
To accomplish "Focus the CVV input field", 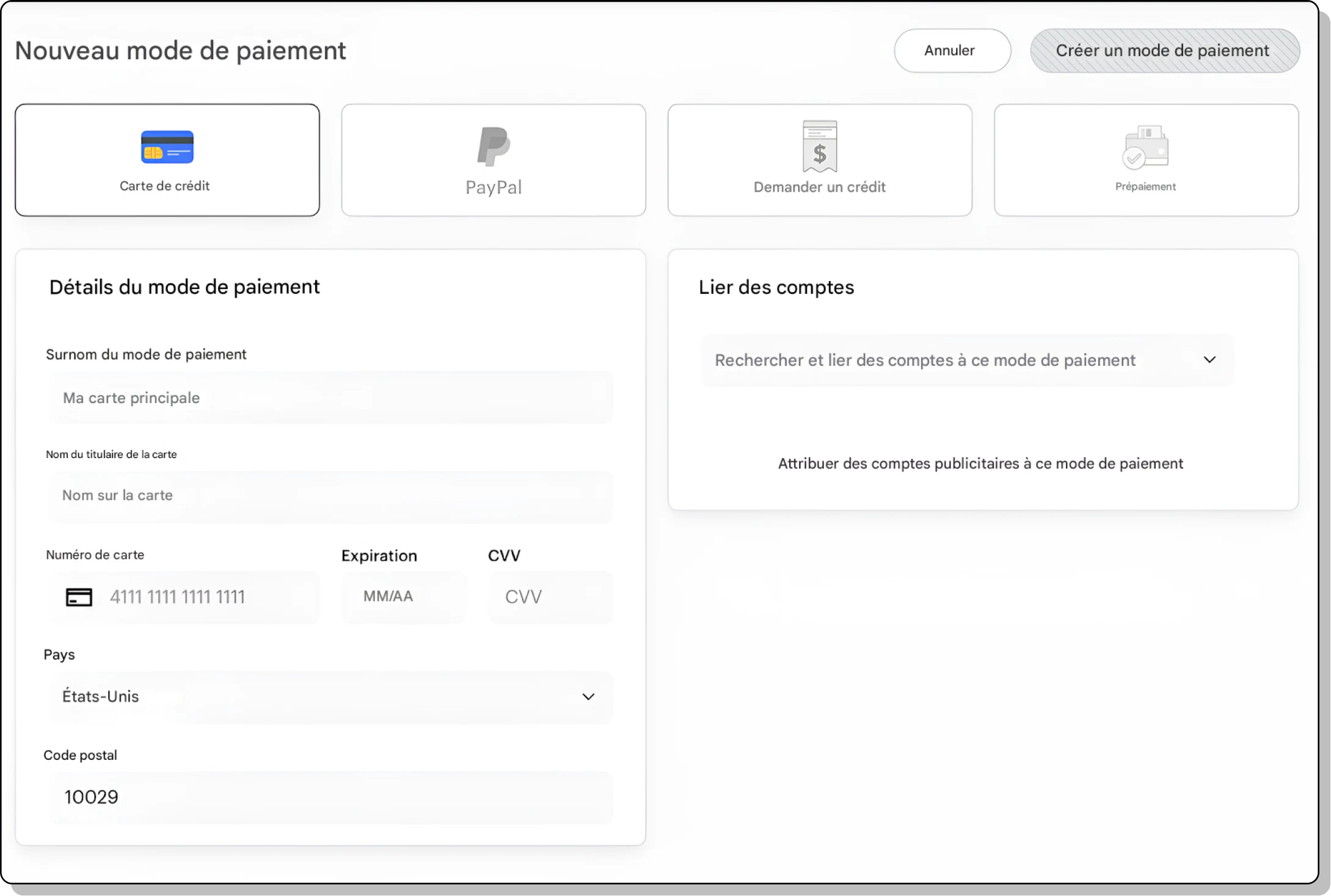I will click(x=550, y=597).
